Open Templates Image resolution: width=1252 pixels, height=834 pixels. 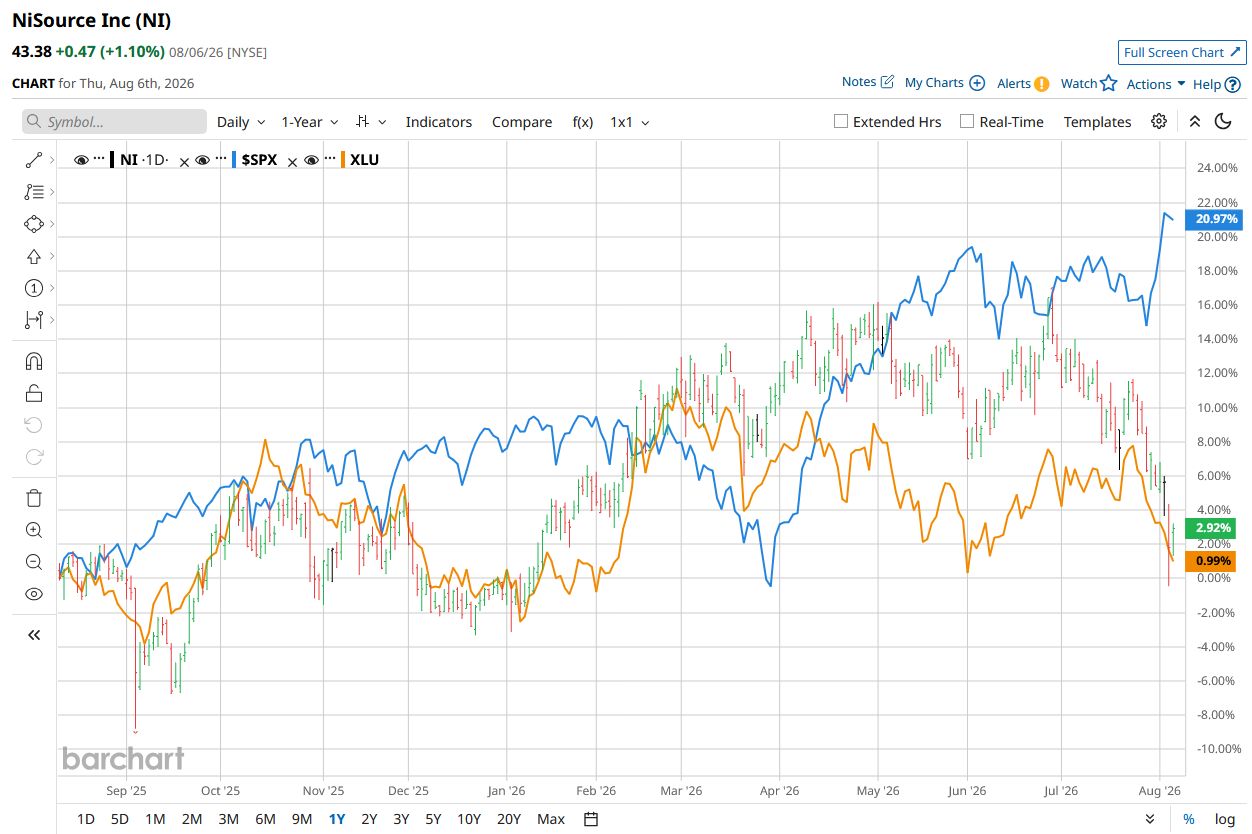pos(1097,122)
